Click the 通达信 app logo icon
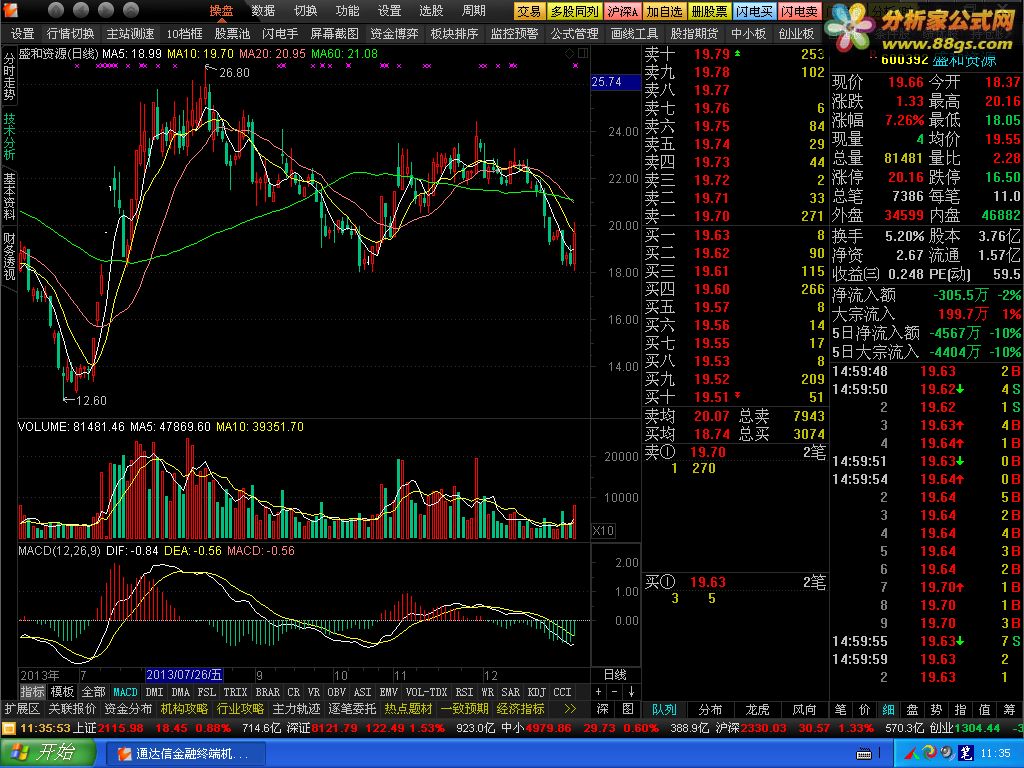 tap(10, 10)
